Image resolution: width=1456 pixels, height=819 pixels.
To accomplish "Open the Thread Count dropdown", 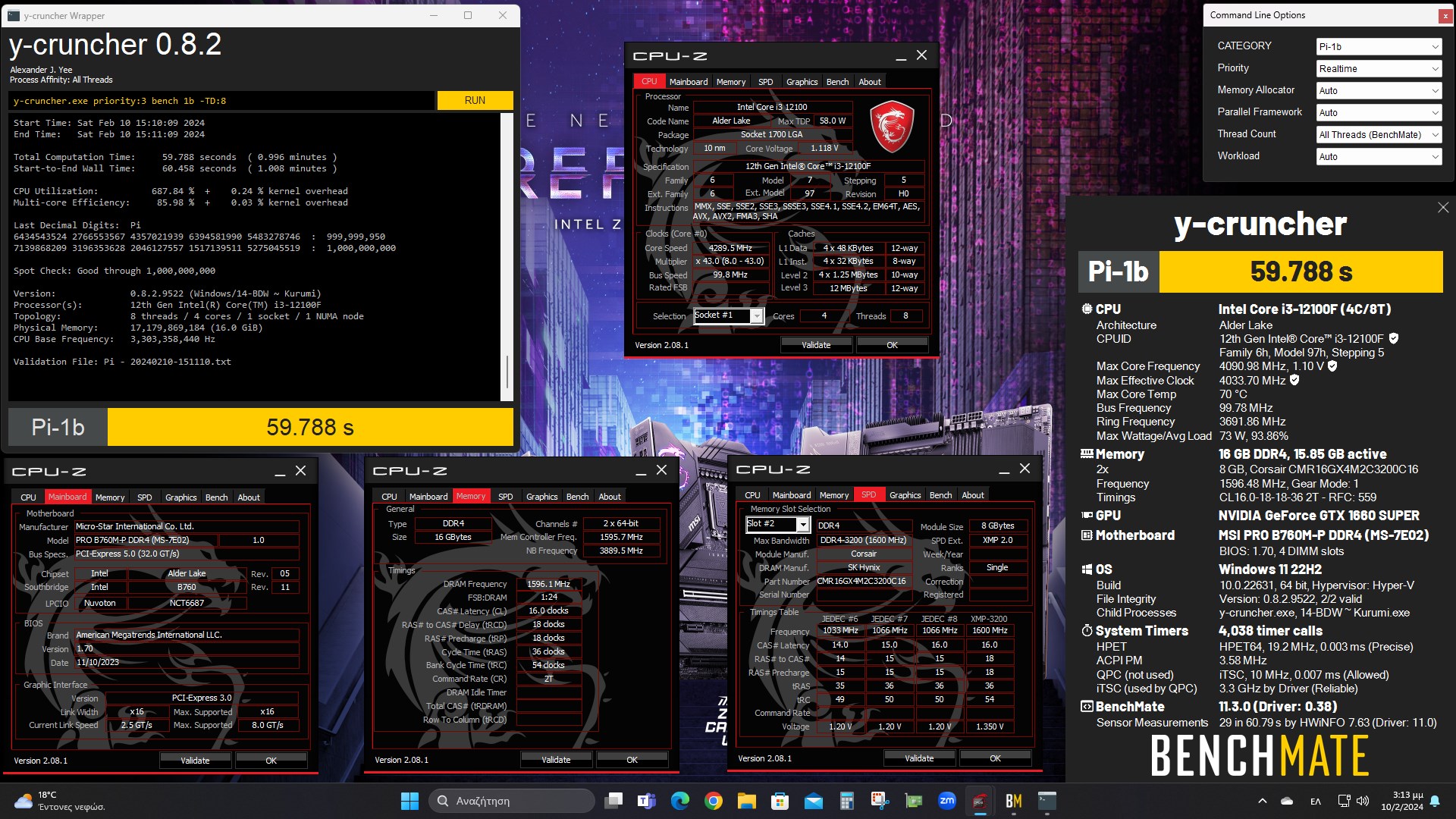I will [x=1379, y=134].
